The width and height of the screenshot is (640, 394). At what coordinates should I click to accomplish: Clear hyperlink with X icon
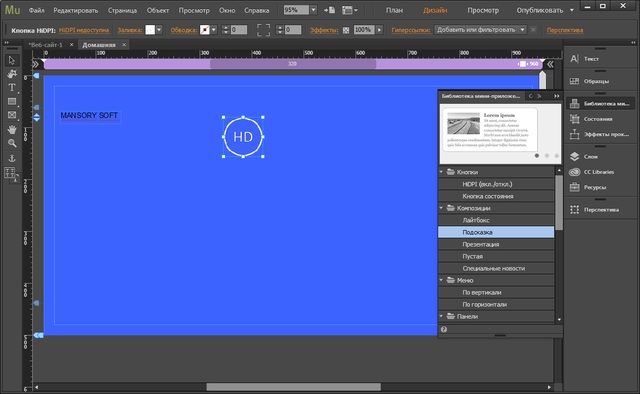[533, 30]
